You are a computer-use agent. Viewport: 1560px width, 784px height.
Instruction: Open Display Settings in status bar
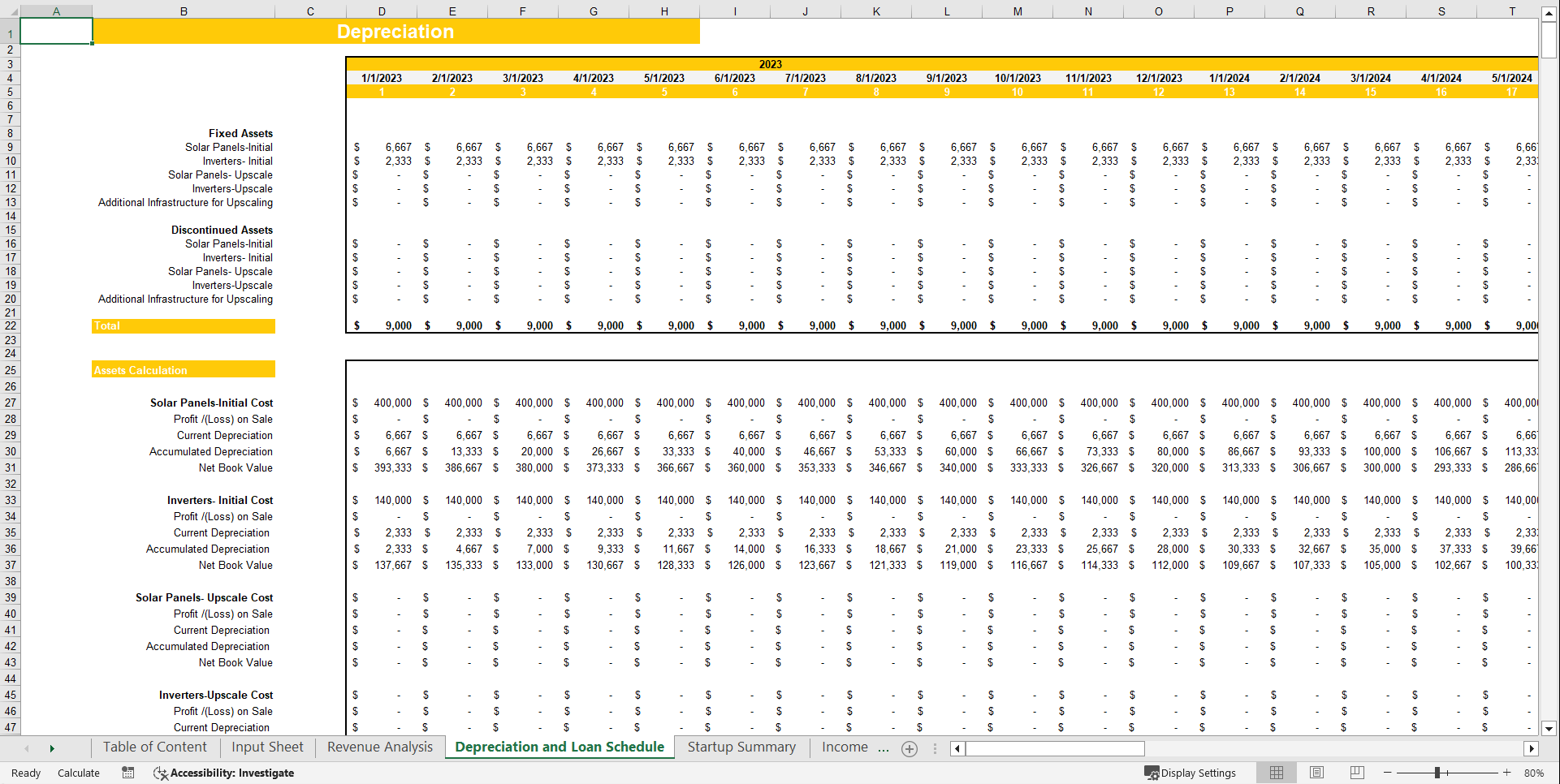[1191, 773]
